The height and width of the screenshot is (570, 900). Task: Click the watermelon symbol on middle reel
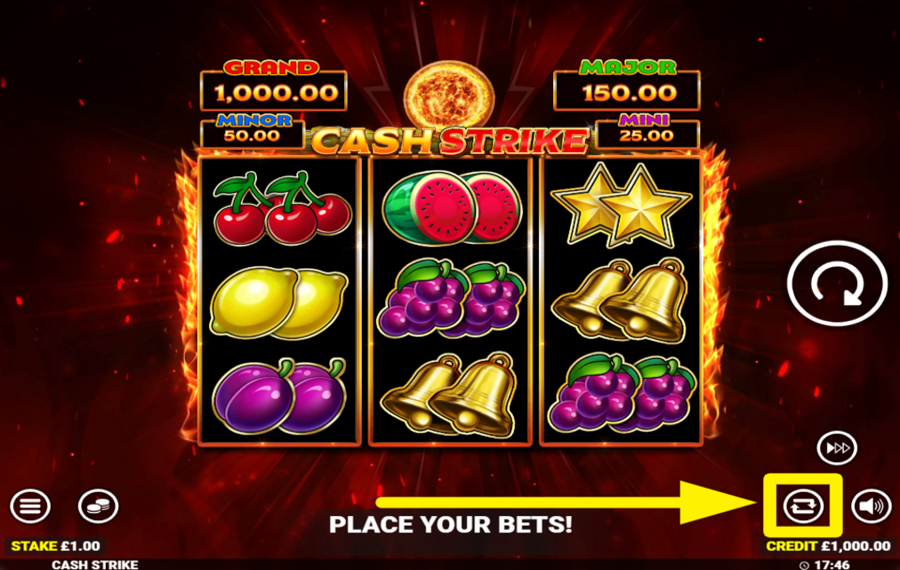[x=452, y=208]
